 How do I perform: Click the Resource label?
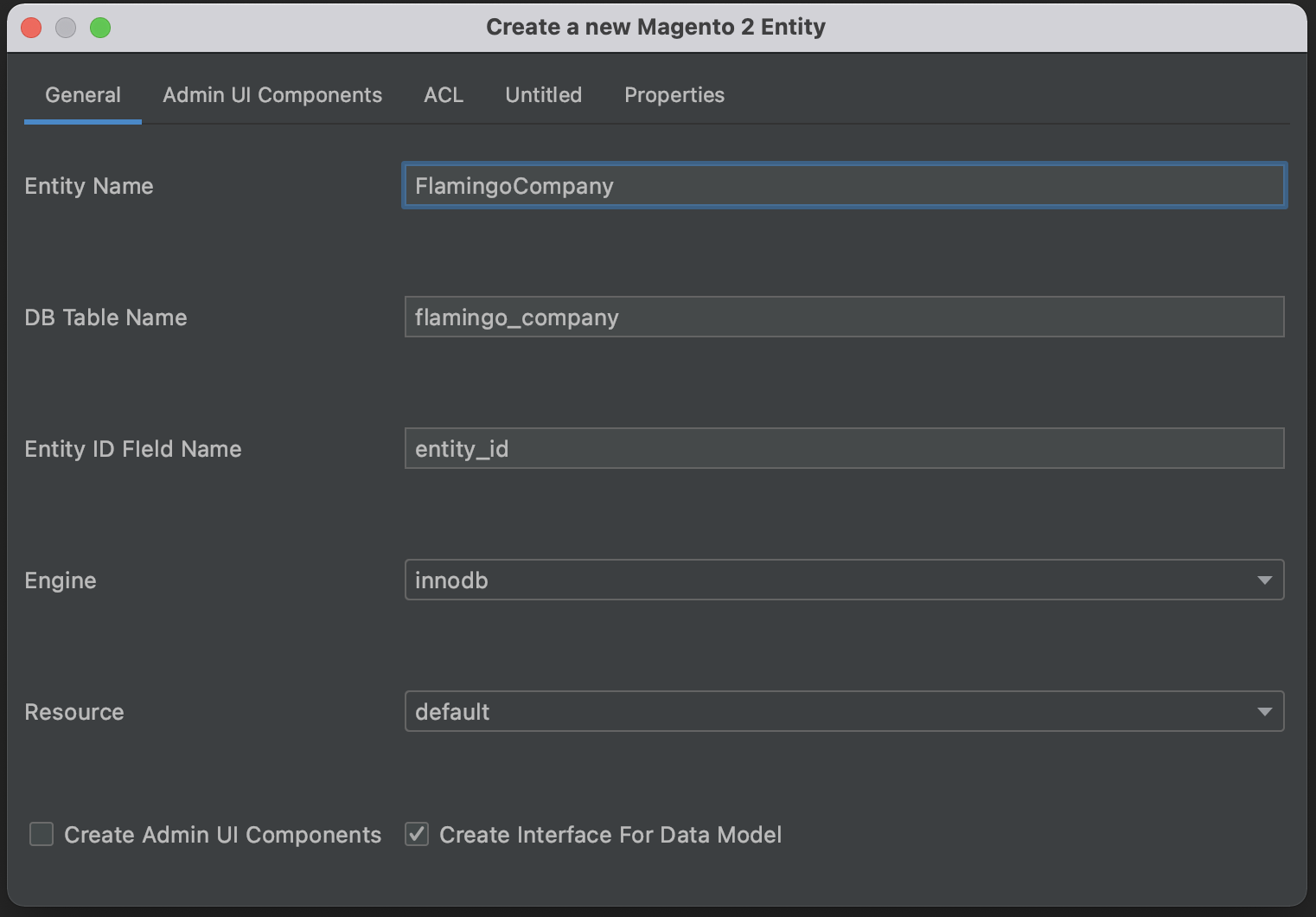[x=74, y=712]
